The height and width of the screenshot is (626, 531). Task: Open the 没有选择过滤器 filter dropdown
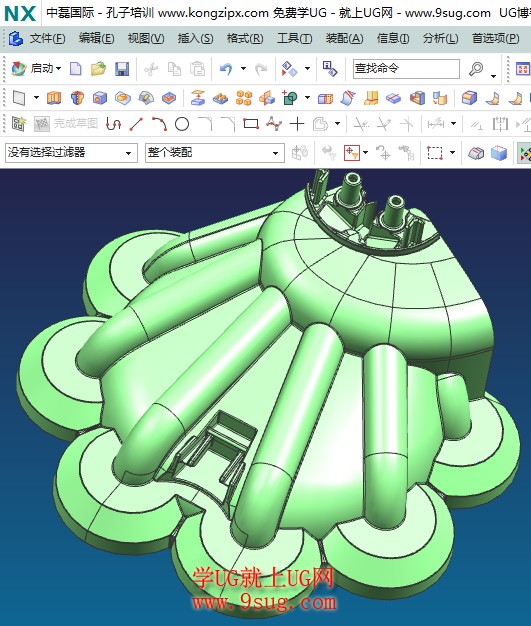(71, 153)
